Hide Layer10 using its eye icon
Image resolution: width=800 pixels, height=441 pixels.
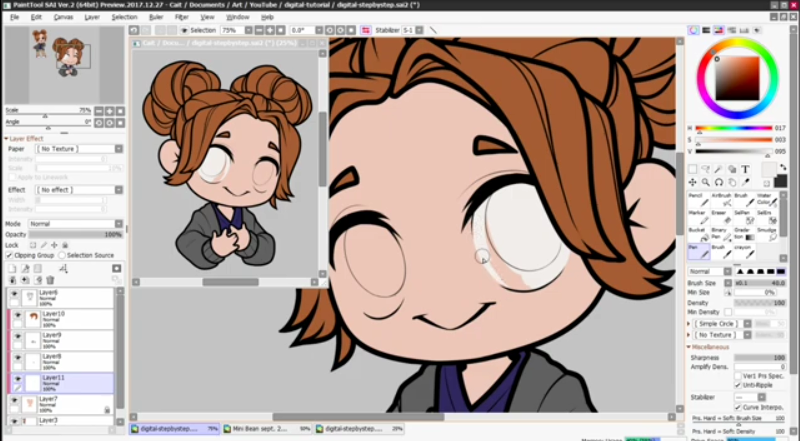tap(17, 315)
